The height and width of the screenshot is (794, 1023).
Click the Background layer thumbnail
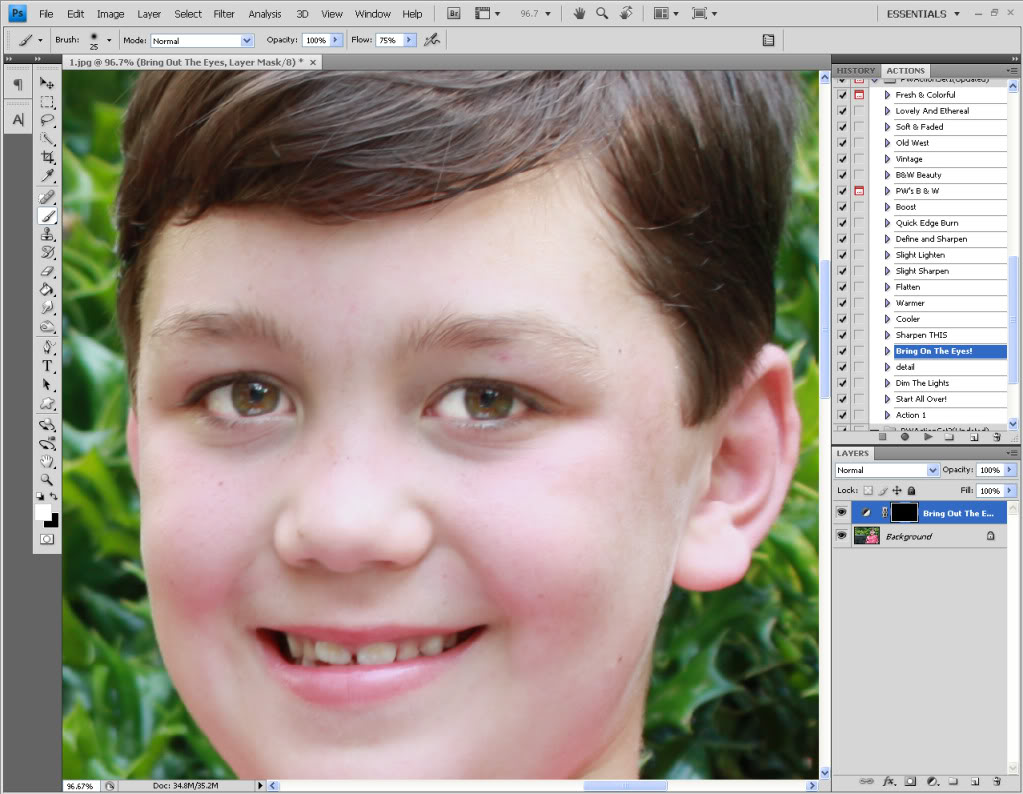[x=866, y=536]
